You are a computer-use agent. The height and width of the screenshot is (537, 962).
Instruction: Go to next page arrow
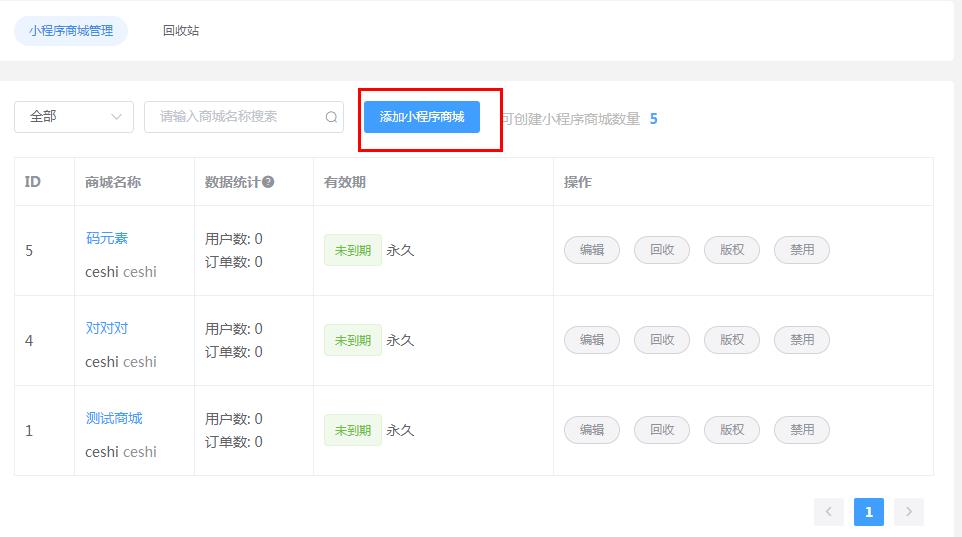[908, 512]
